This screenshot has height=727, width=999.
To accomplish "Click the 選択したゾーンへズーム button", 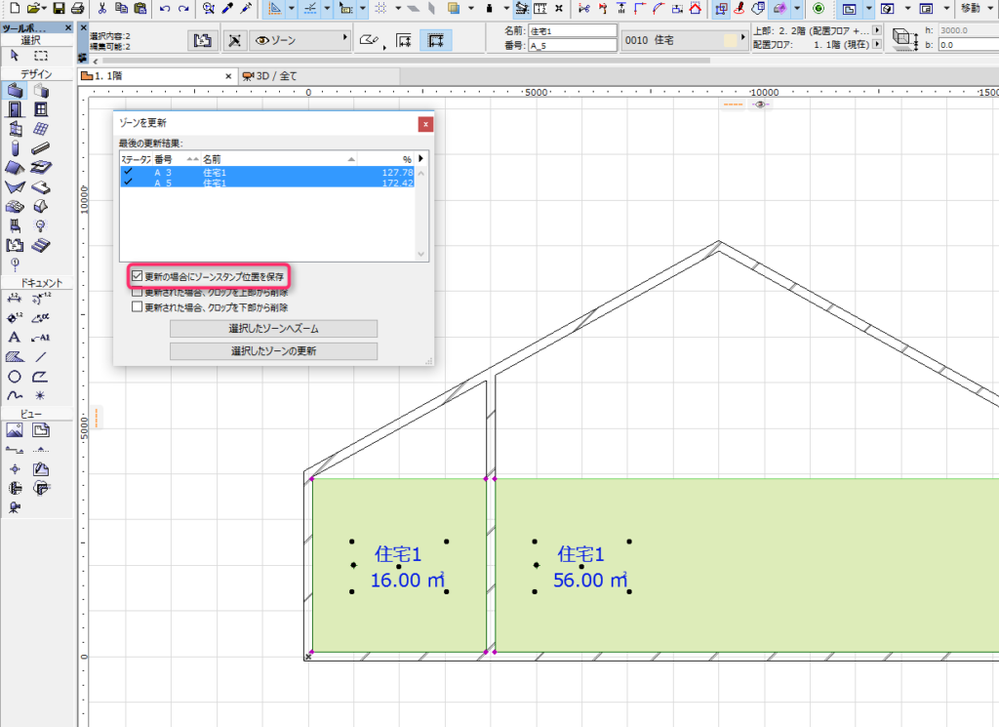I will [x=273, y=329].
